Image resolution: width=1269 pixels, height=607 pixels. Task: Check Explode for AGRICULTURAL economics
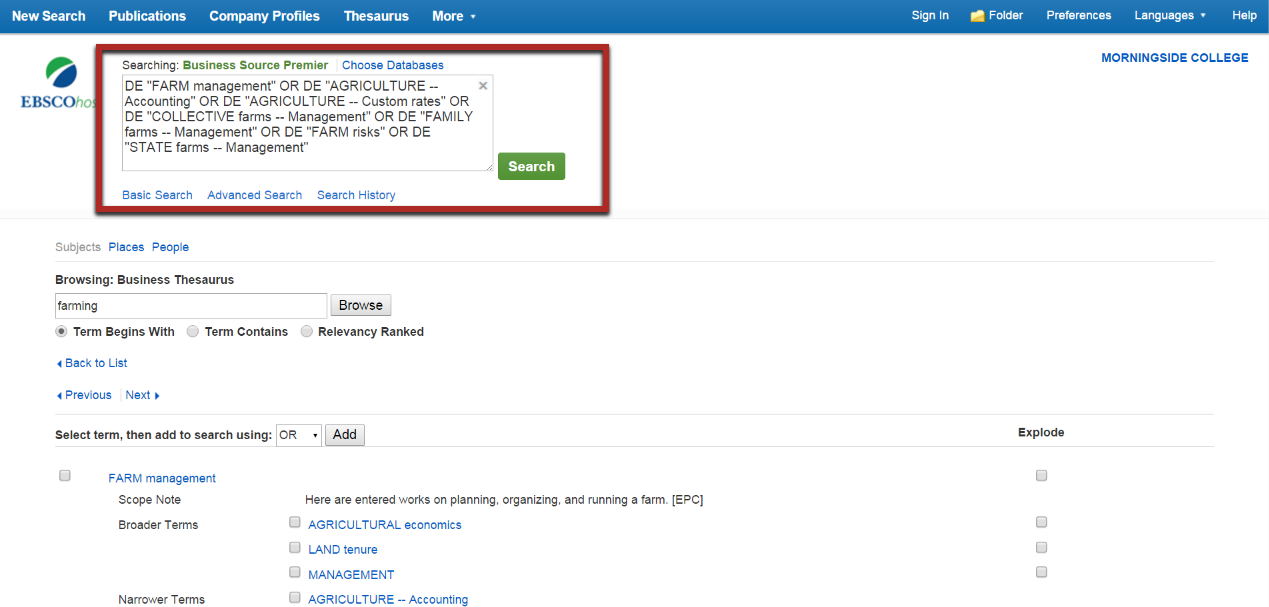(x=1041, y=522)
